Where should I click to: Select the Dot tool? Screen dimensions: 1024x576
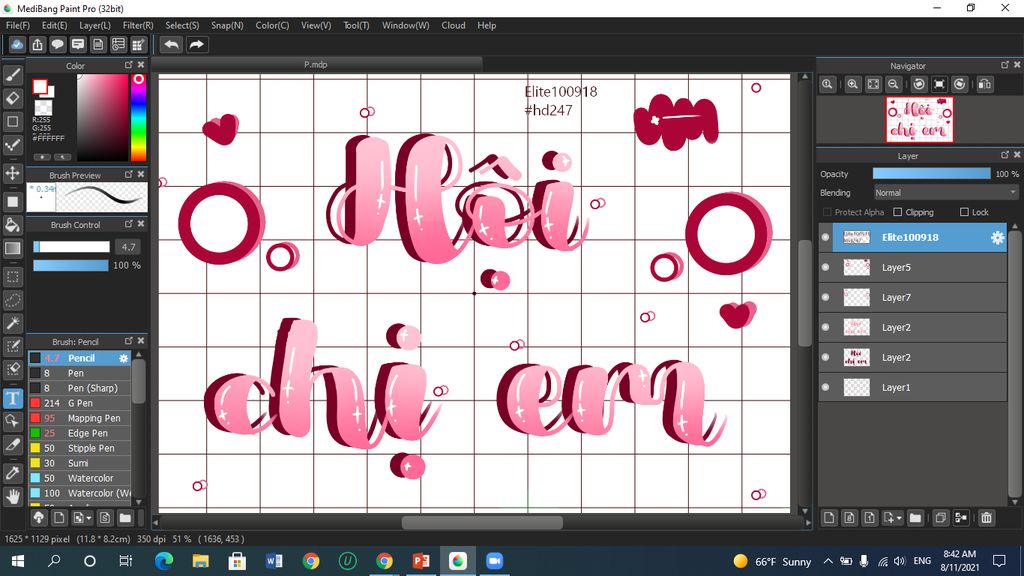[x=12, y=145]
